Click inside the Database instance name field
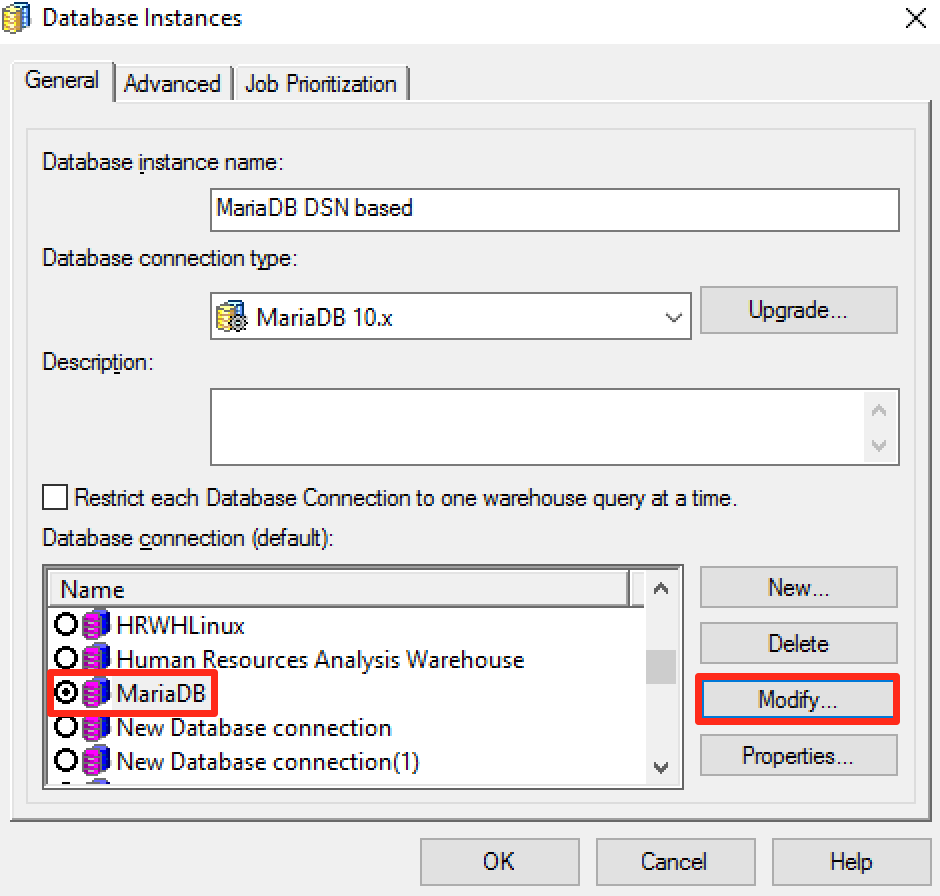The image size is (940, 896). [553, 210]
